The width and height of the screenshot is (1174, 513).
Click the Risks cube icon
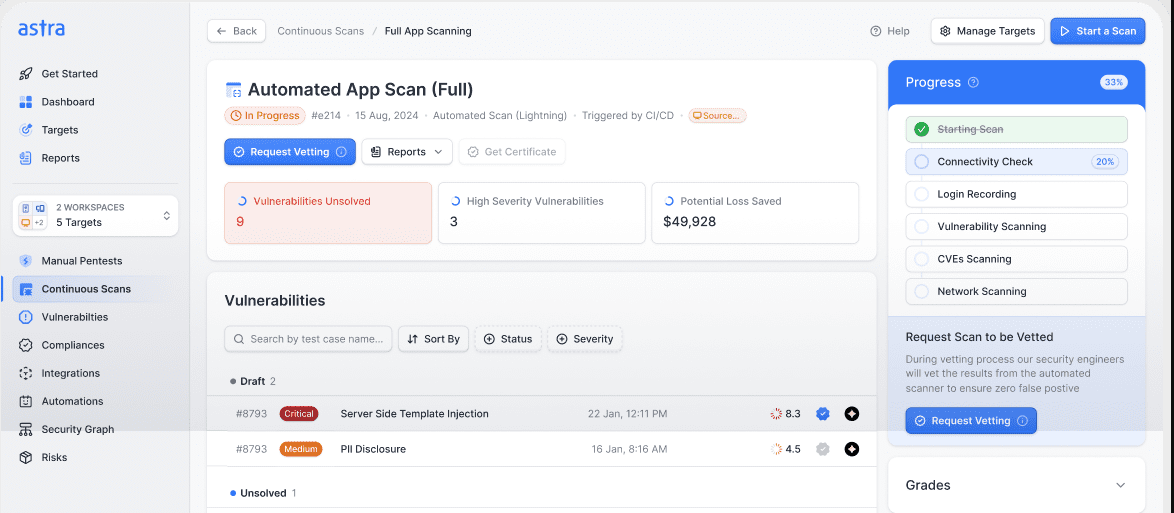tap(25, 458)
